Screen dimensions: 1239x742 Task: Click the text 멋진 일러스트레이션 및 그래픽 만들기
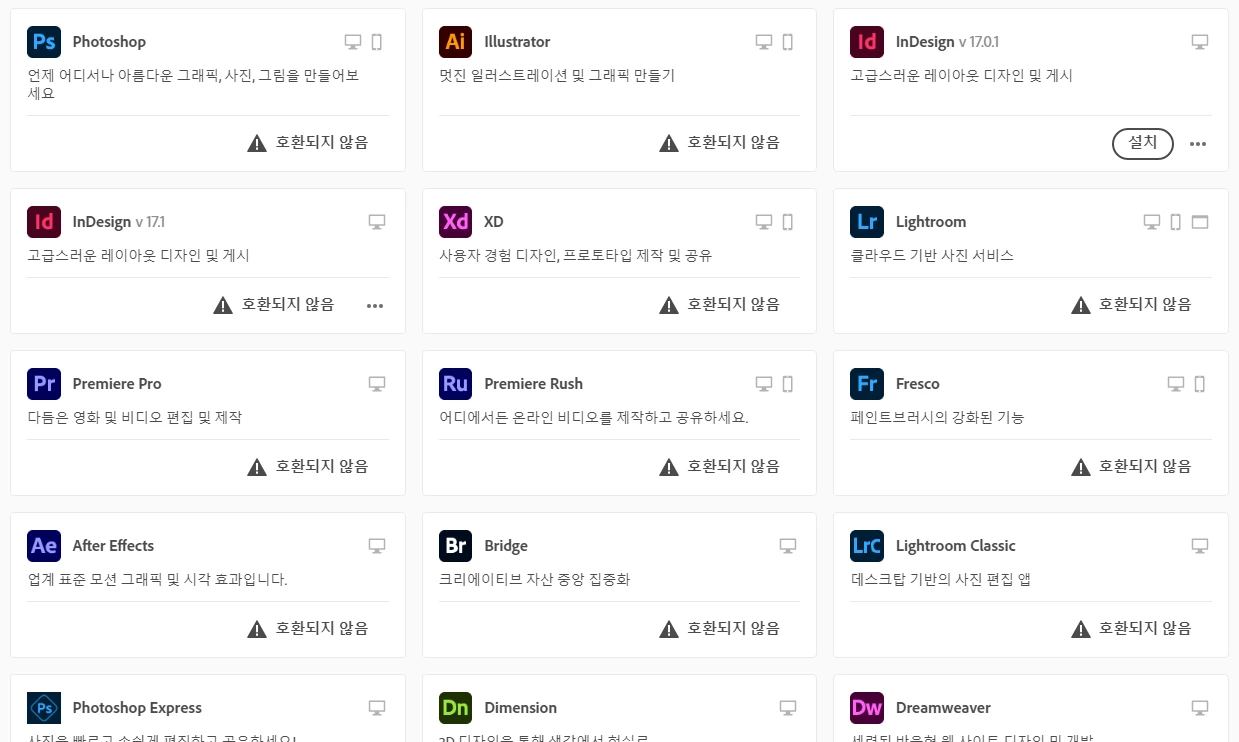tap(557, 76)
